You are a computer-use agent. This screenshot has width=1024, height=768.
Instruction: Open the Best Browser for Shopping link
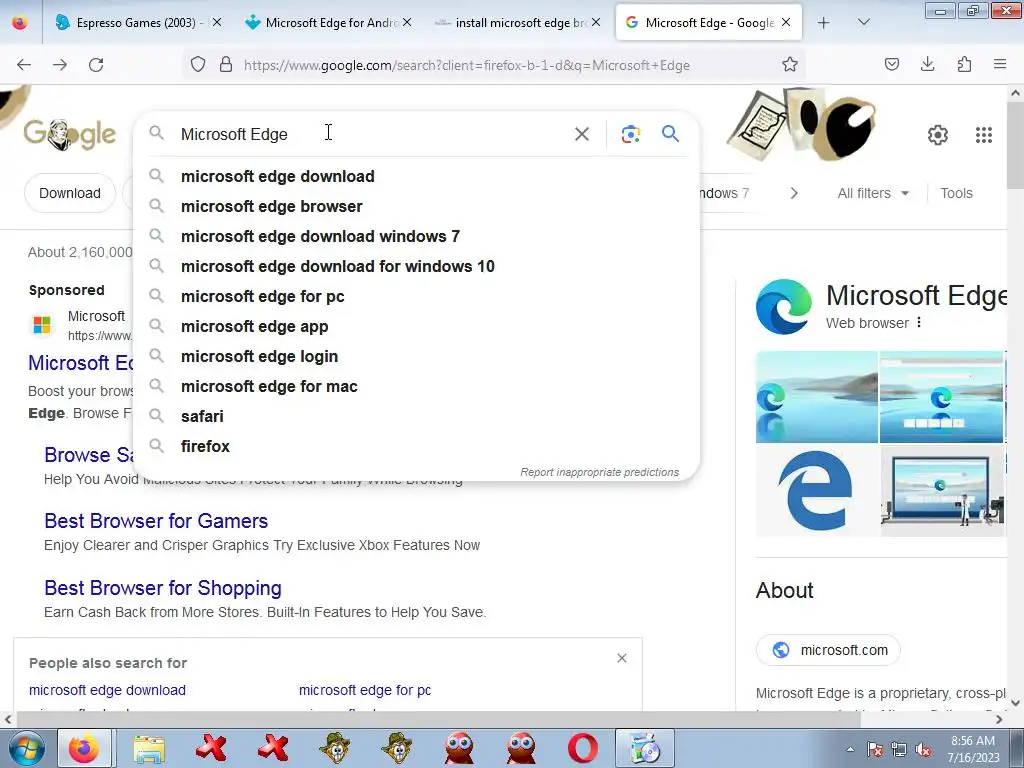[x=163, y=588]
